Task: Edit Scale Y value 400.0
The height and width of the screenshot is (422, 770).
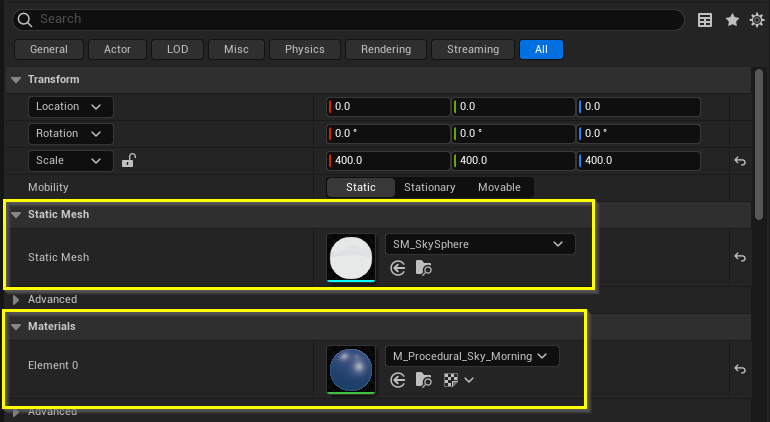Action: click(513, 161)
